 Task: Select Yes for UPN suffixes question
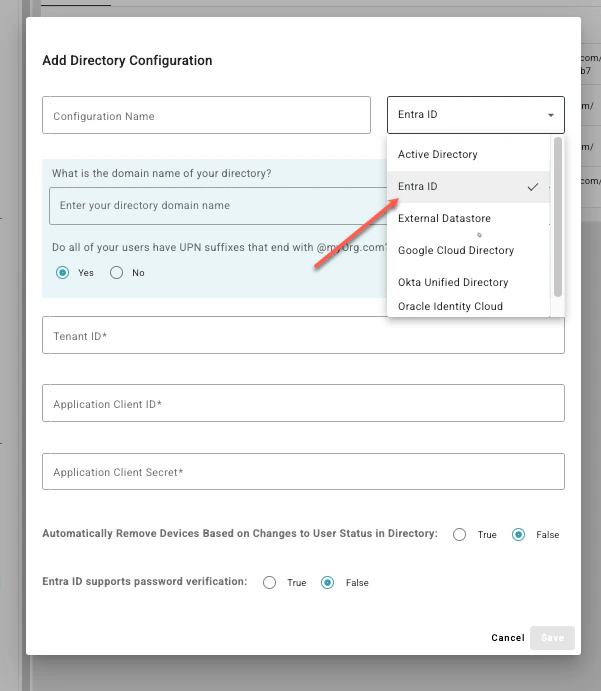pyautogui.click(x=63, y=273)
